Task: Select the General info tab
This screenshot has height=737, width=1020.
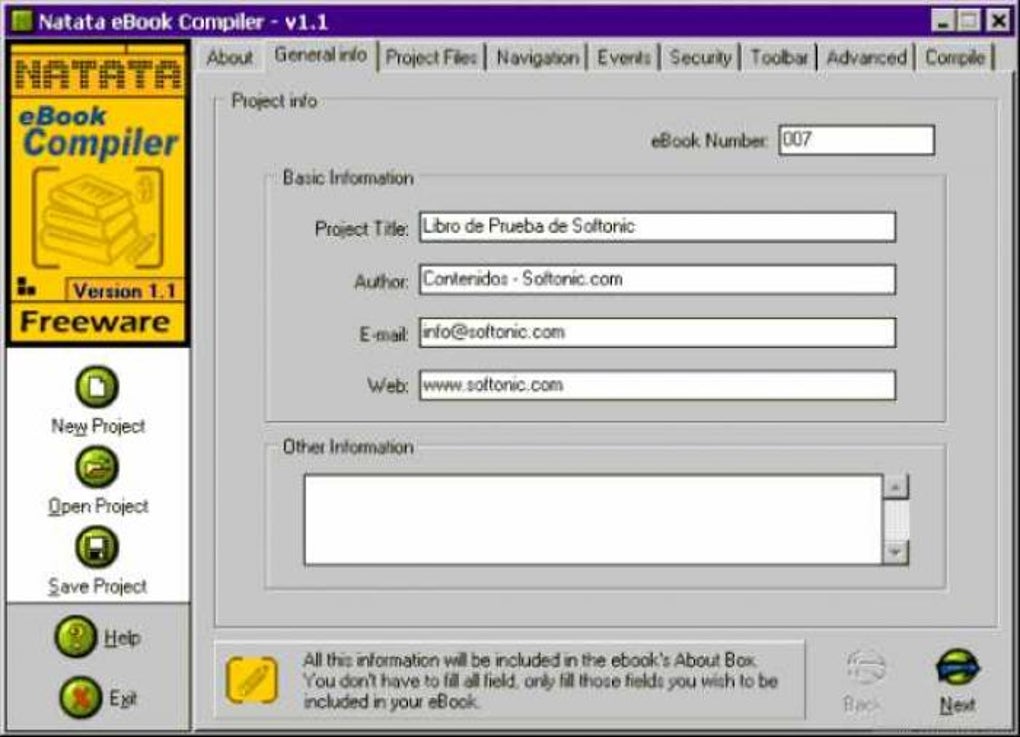Action: click(x=321, y=55)
